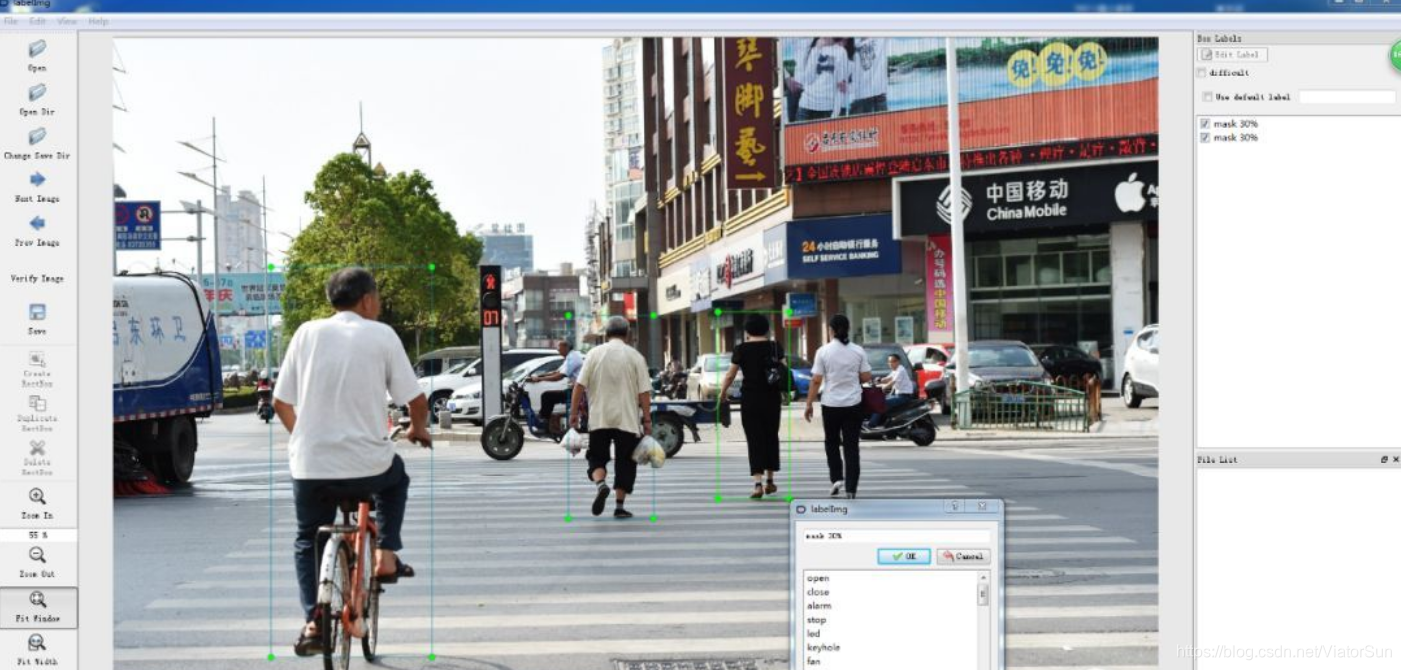Click the Fit Width tool
Viewport: 1401px width, 670px height.
click(x=37, y=649)
